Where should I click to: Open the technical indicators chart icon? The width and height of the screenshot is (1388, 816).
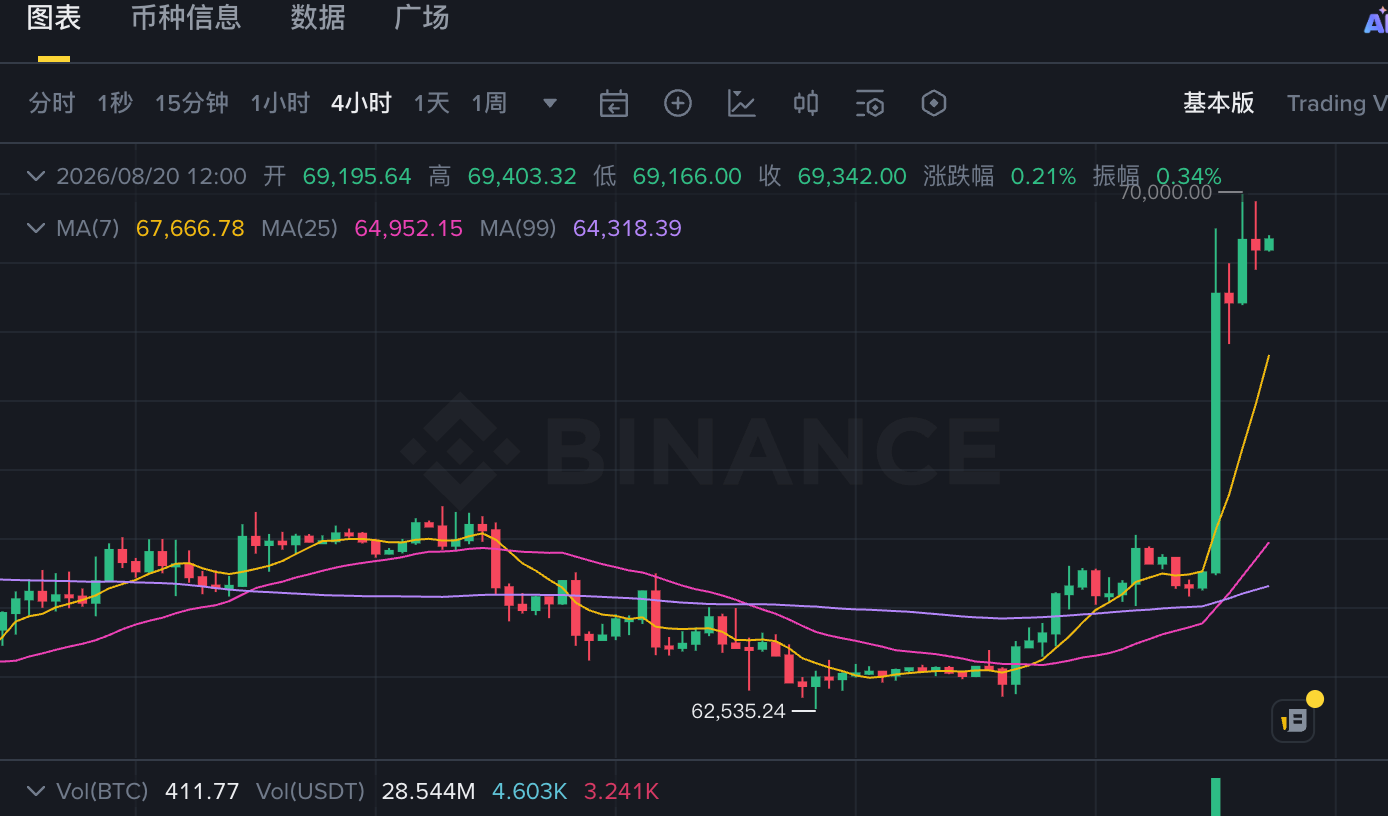pyautogui.click(x=742, y=103)
